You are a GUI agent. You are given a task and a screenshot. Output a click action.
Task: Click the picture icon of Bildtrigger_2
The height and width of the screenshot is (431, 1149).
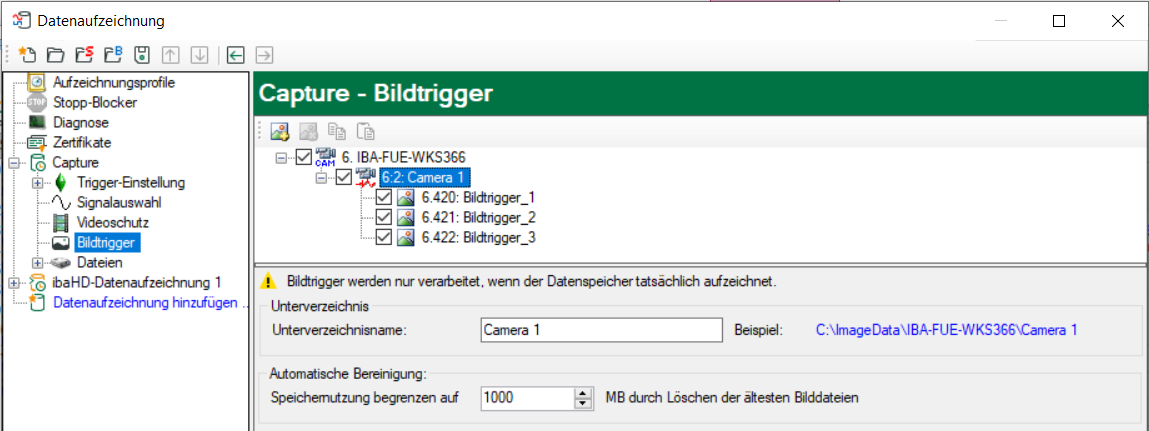coord(406,218)
